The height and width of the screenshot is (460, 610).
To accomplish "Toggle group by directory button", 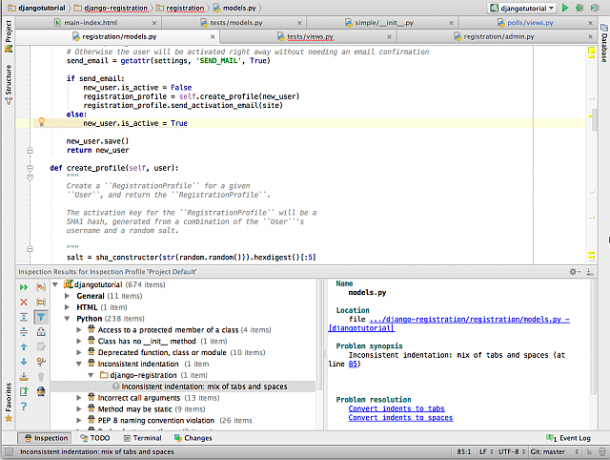I will click(41, 302).
